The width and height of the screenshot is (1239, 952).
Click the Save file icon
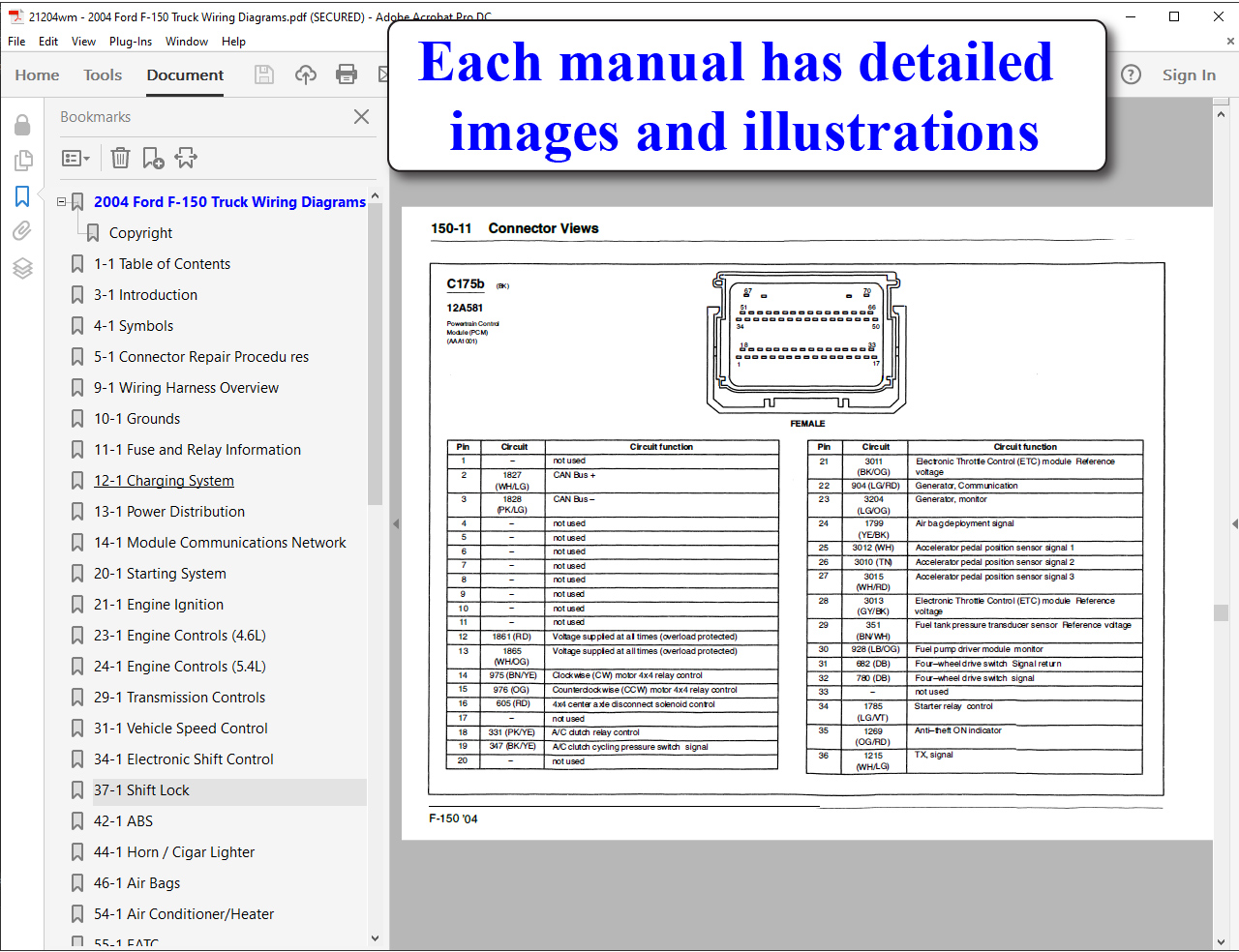(264, 74)
